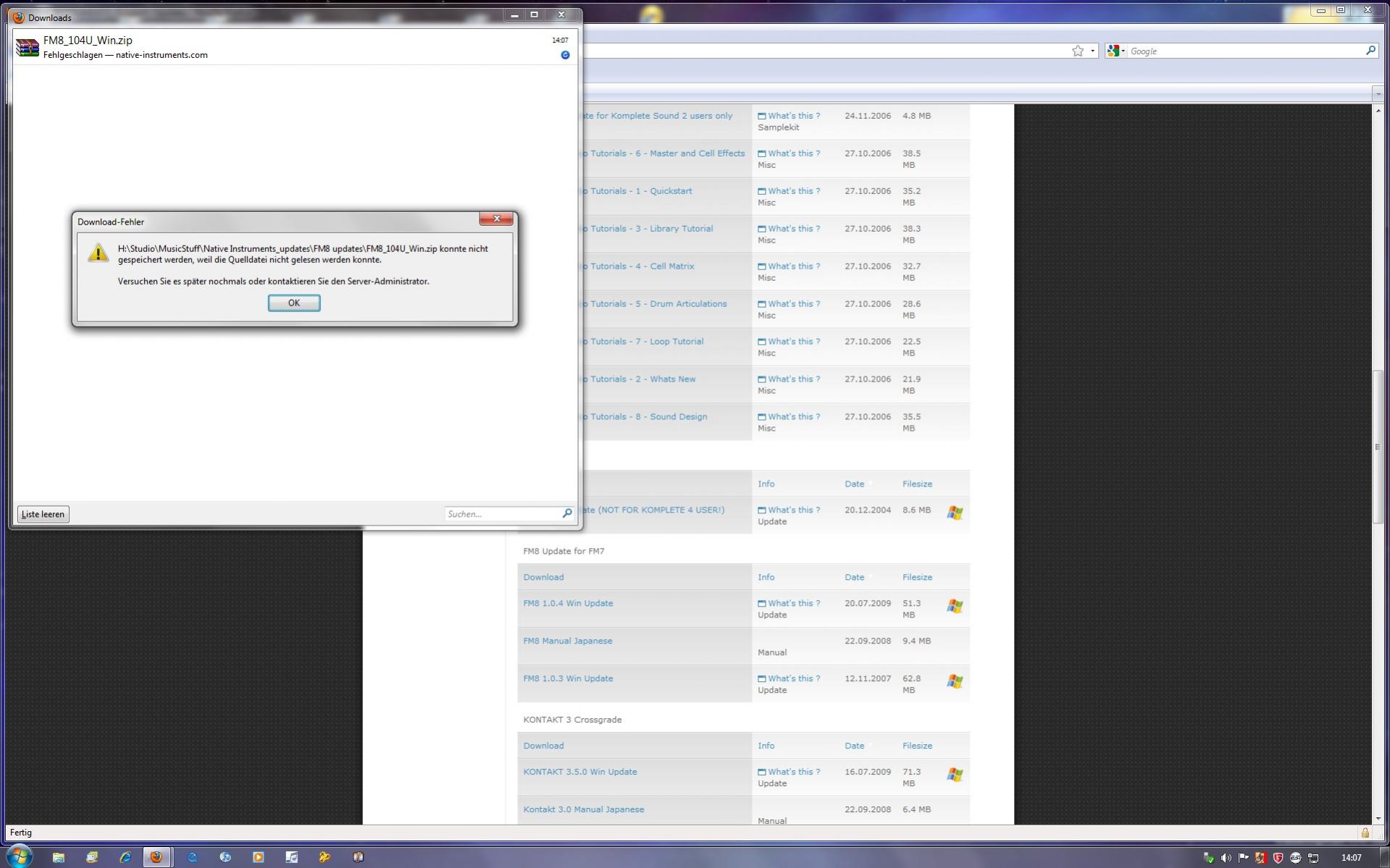This screenshot has height=868, width=1390.
Task: Click the padlock security icon in status bar
Action: [x=1365, y=833]
